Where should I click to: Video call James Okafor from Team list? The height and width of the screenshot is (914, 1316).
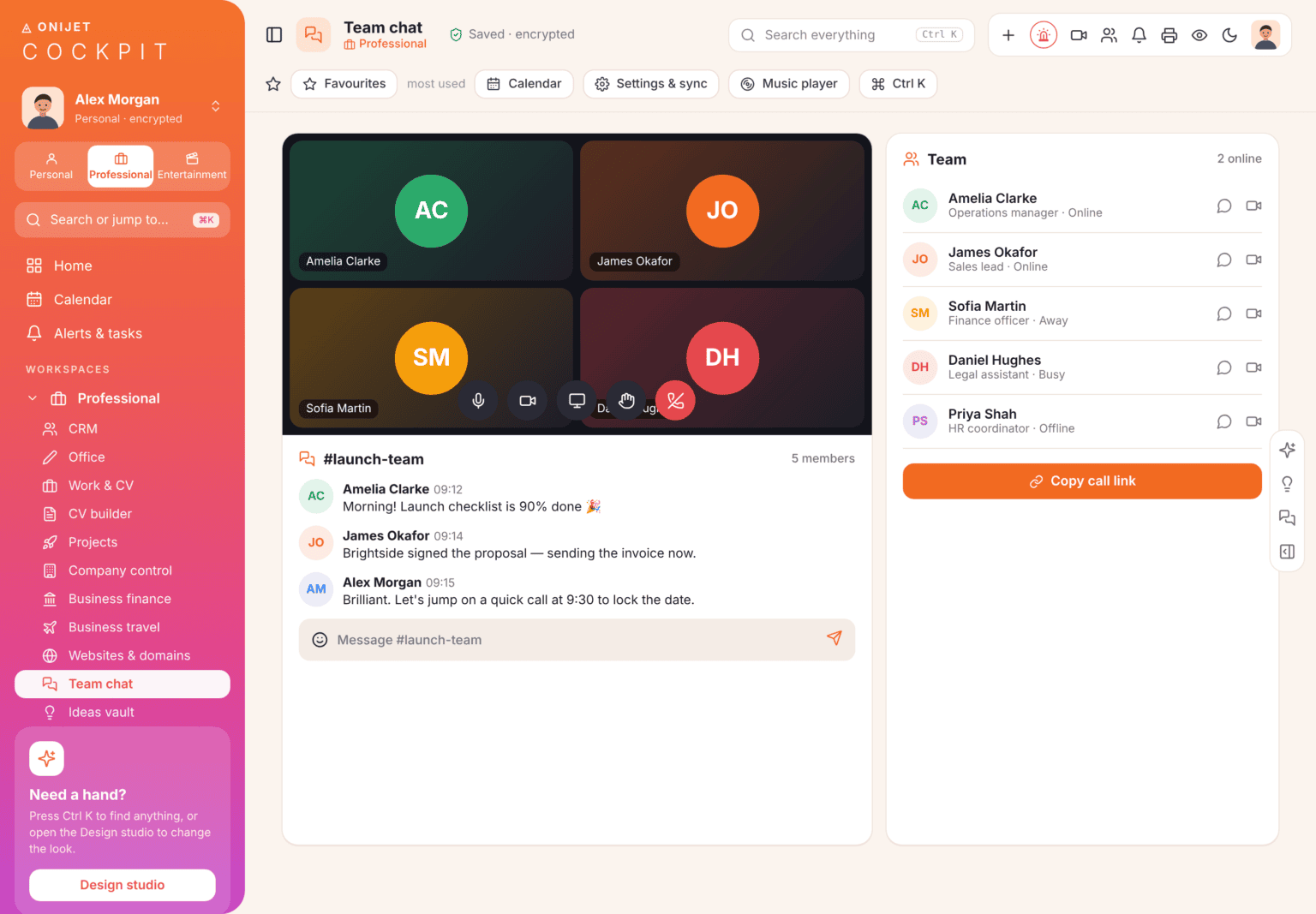click(1253, 260)
